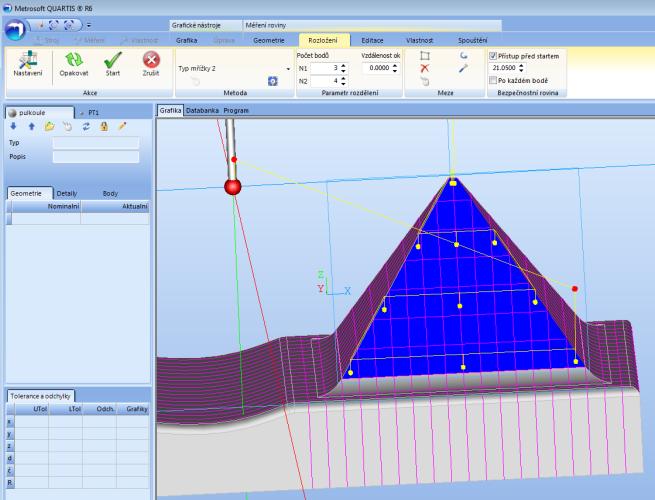Open the small dropdown arrow before PT1
This screenshot has height=500, width=655.
81,113
